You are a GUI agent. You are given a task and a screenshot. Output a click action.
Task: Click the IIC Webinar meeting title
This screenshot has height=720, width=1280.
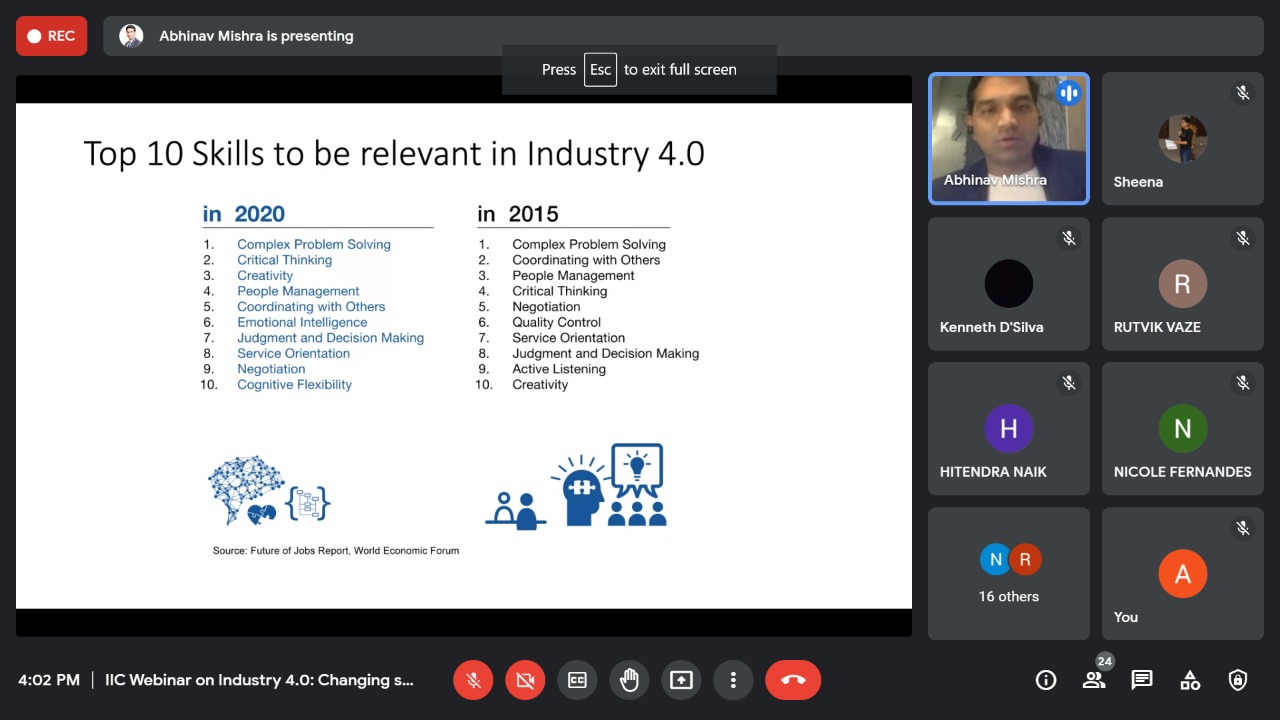click(259, 680)
